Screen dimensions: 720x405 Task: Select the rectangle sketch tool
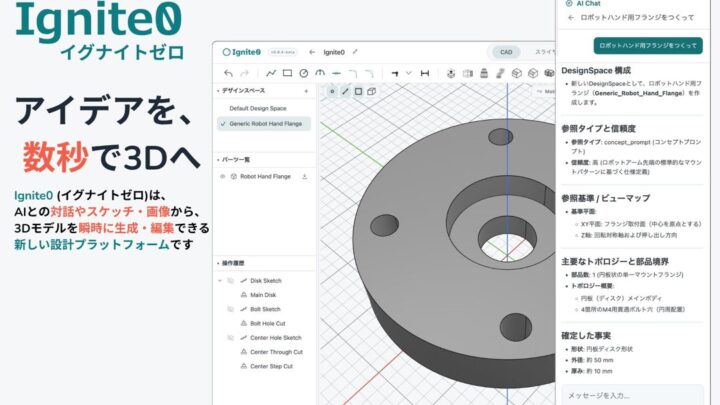(x=287, y=73)
